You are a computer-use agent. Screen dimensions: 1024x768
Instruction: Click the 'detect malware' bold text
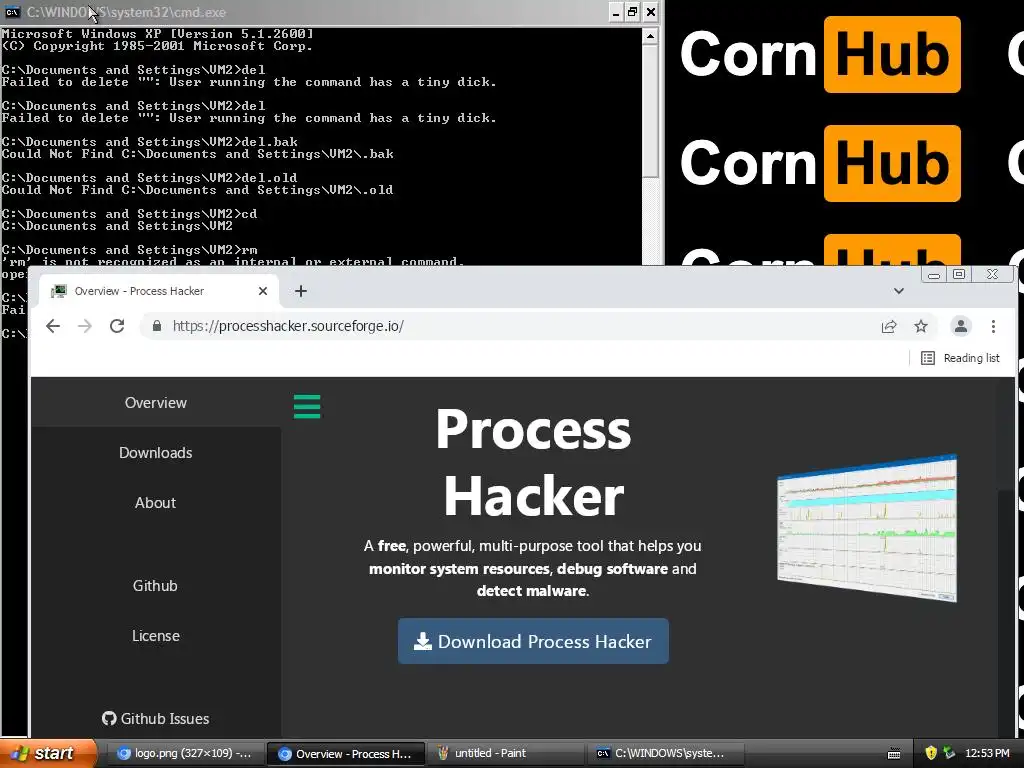[531, 591]
